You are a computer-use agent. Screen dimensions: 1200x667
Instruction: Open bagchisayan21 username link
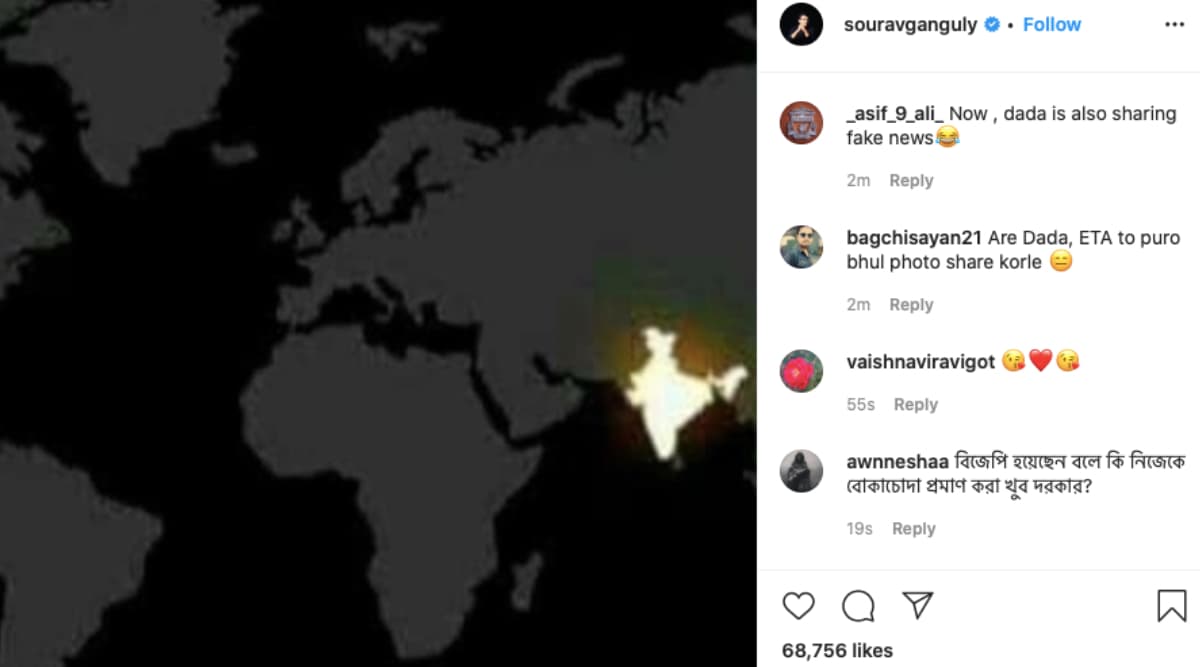pos(914,238)
